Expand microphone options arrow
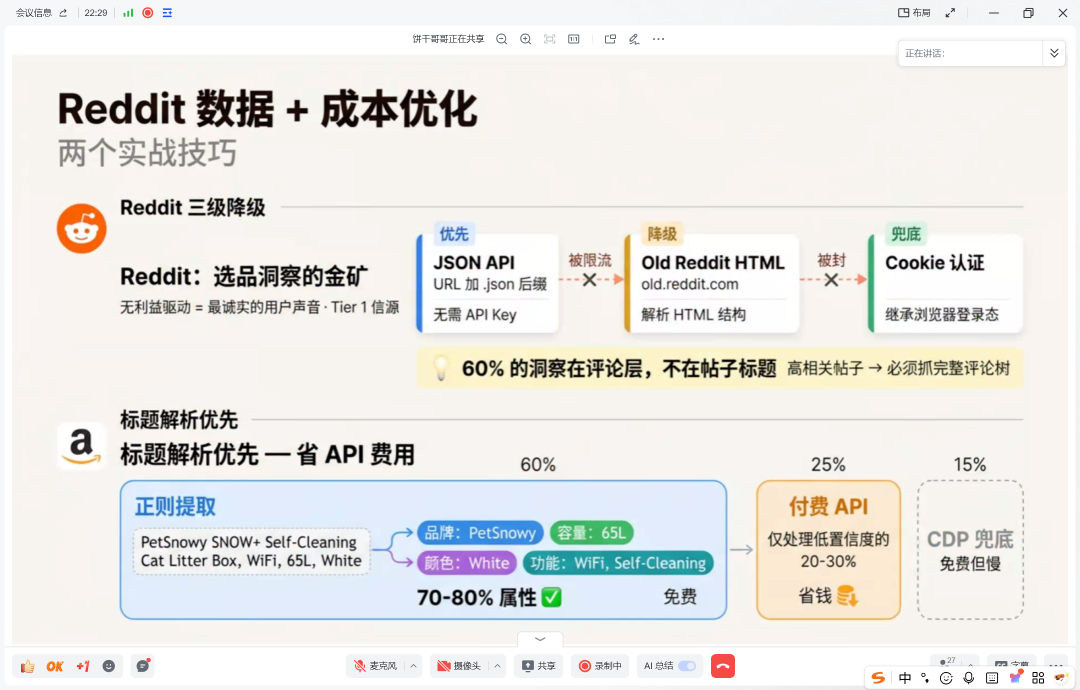Viewport: 1080px width, 690px height. [x=413, y=666]
